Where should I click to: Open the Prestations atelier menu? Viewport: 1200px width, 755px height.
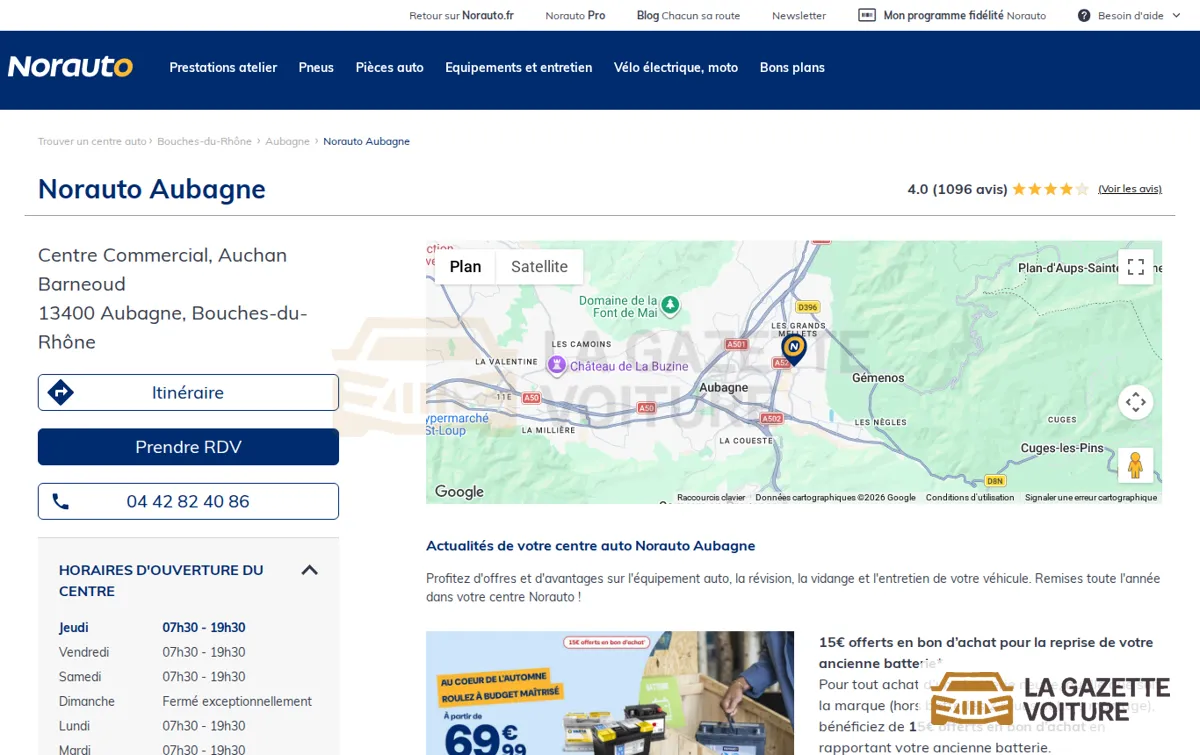(223, 68)
